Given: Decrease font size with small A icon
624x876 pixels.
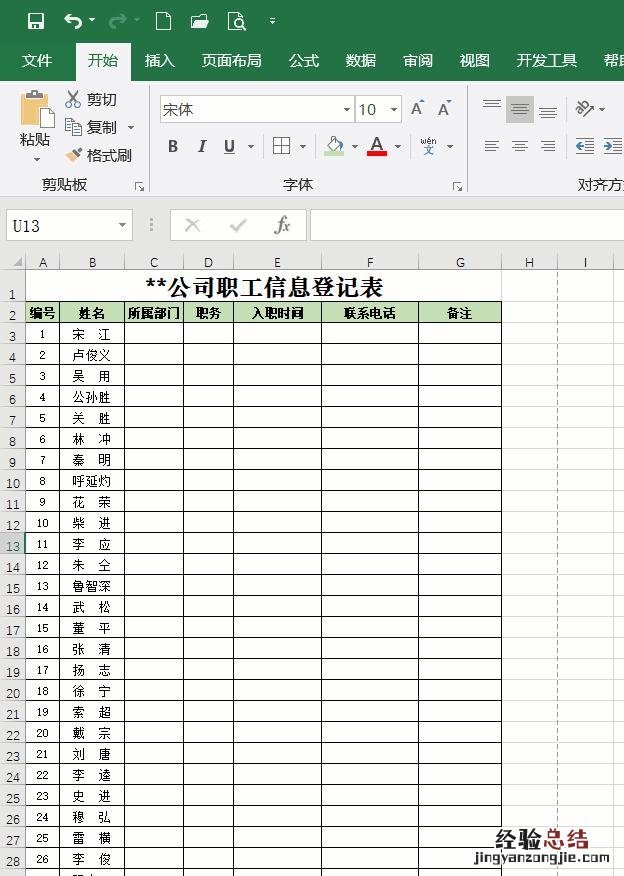Looking at the screenshot, I should click(445, 108).
